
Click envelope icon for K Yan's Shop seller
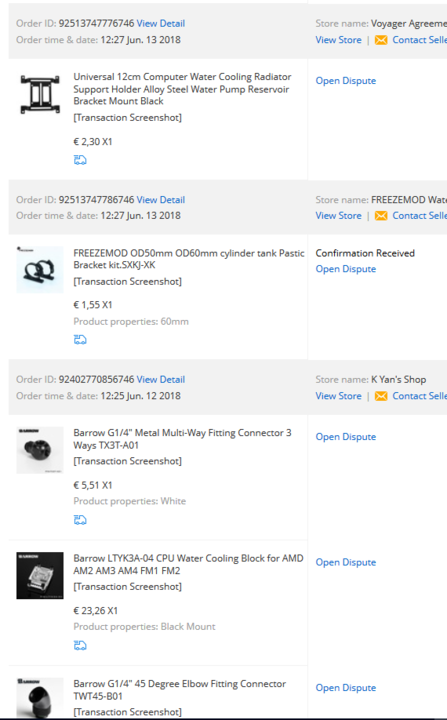381,396
